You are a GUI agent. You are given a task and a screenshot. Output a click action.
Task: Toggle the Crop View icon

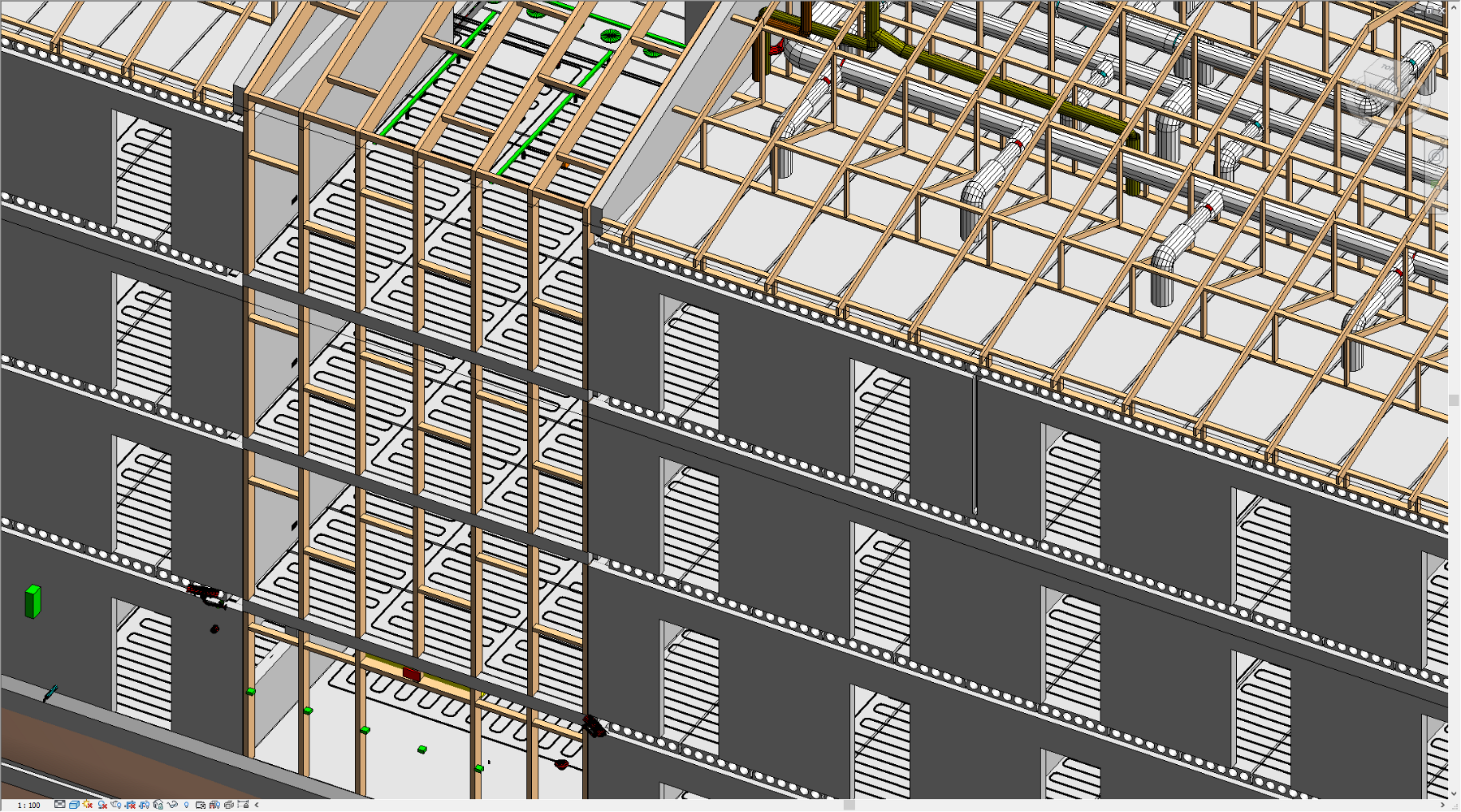click(130, 805)
